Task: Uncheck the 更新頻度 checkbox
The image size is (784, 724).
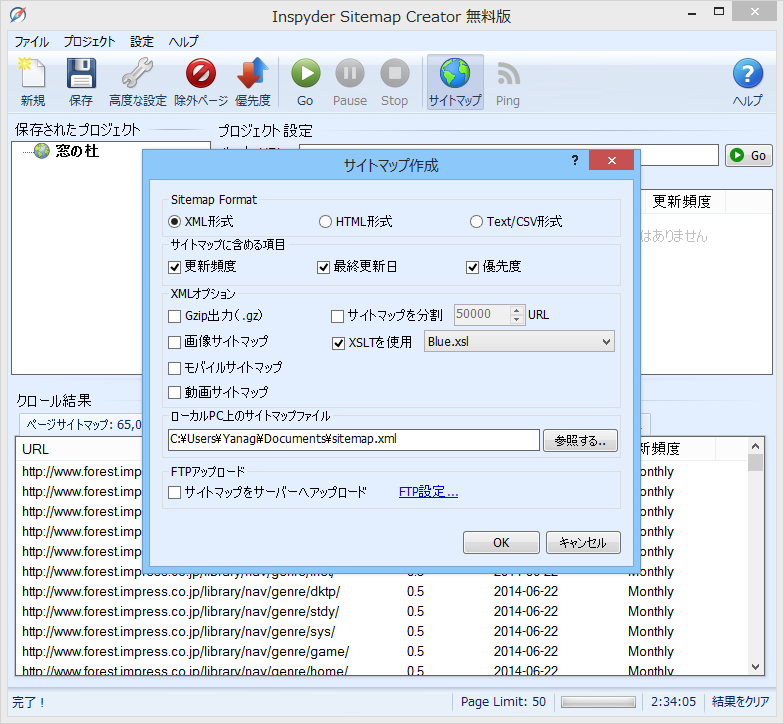Action: coord(174,268)
